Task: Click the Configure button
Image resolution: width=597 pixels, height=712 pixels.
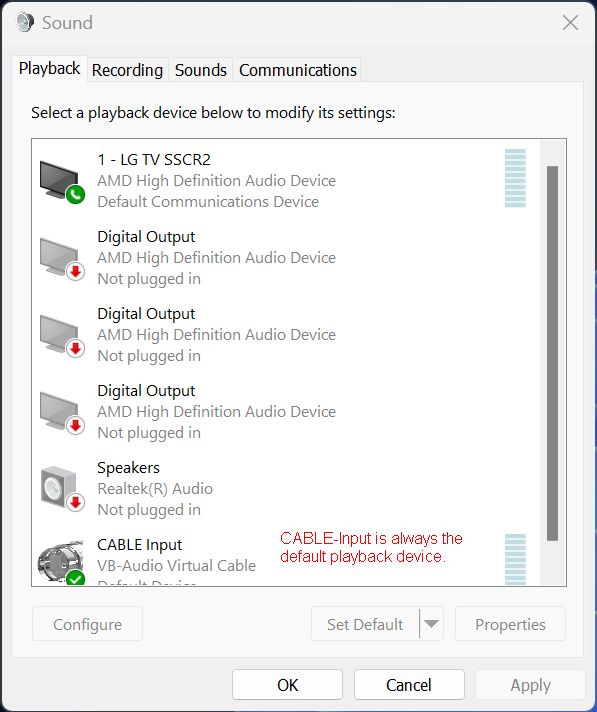Action: [87, 624]
